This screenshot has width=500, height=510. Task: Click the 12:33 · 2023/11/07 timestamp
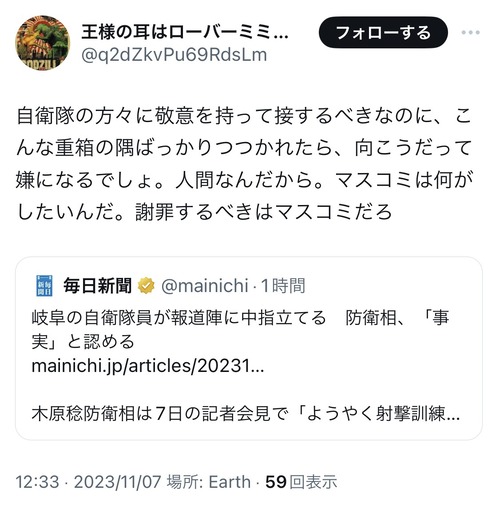click(x=88, y=482)
